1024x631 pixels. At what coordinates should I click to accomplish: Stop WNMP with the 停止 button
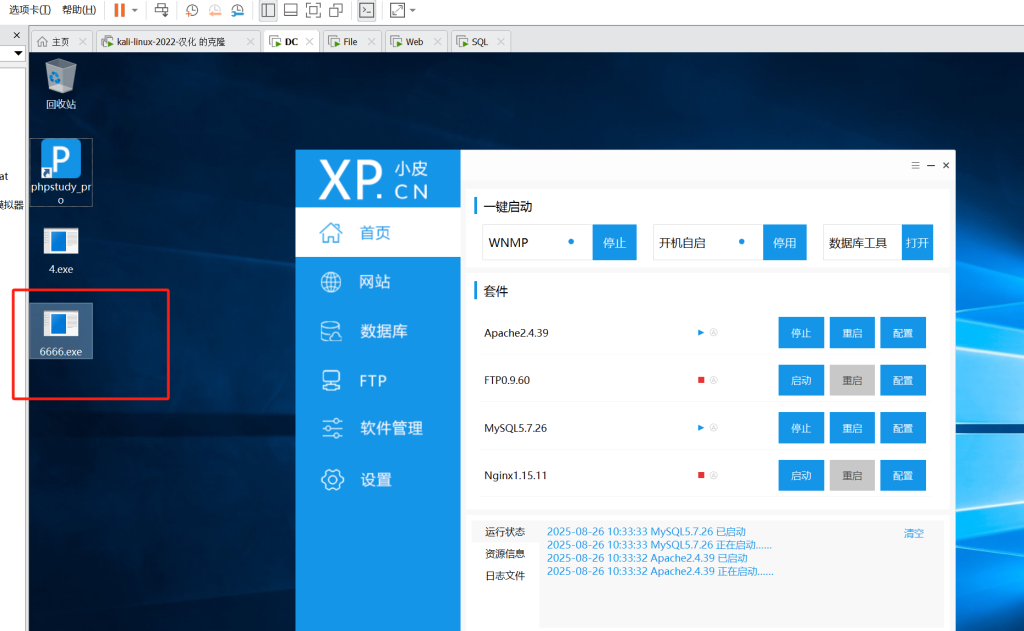(615, 242)
